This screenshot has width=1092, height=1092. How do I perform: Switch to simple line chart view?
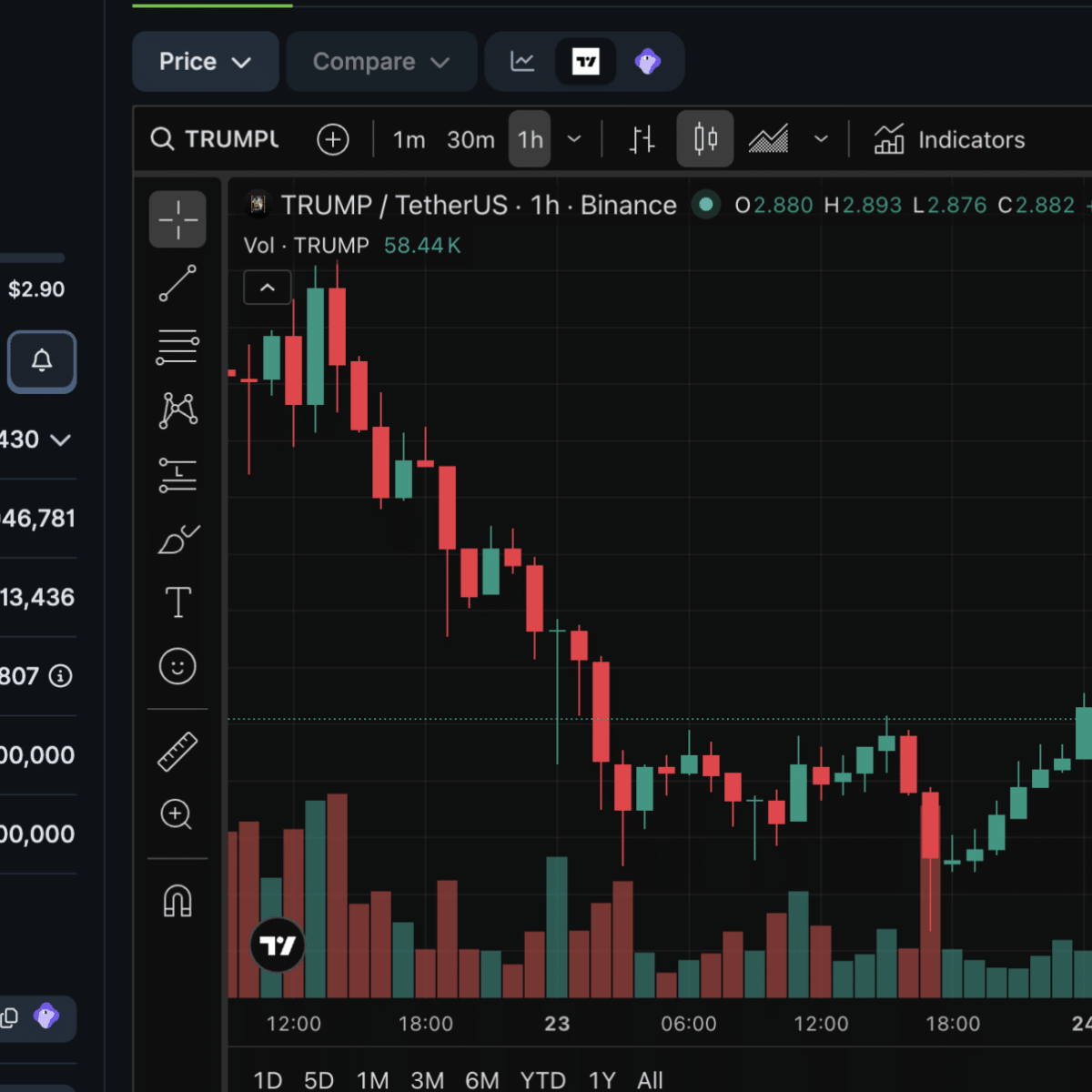[522, 62]
